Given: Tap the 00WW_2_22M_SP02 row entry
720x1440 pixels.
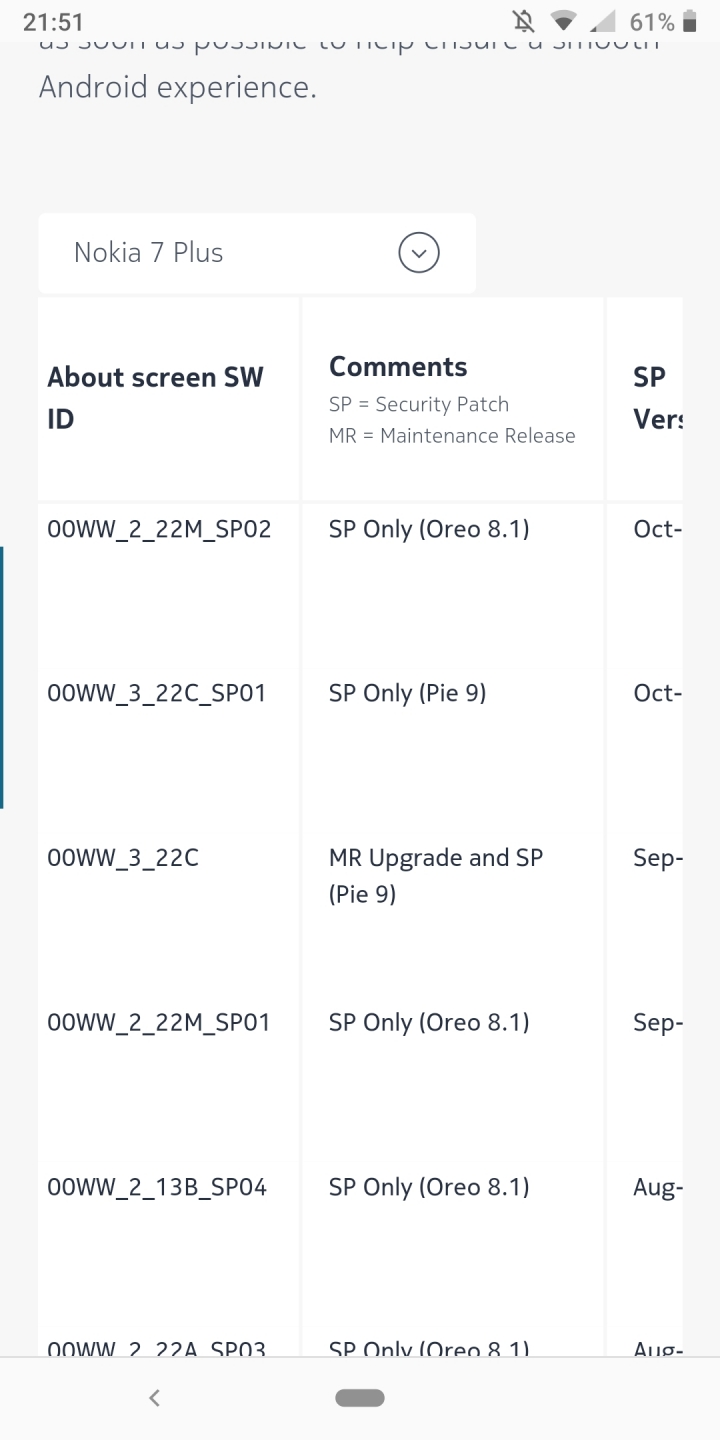Looking at the screenshot, I should coord(159,529).
